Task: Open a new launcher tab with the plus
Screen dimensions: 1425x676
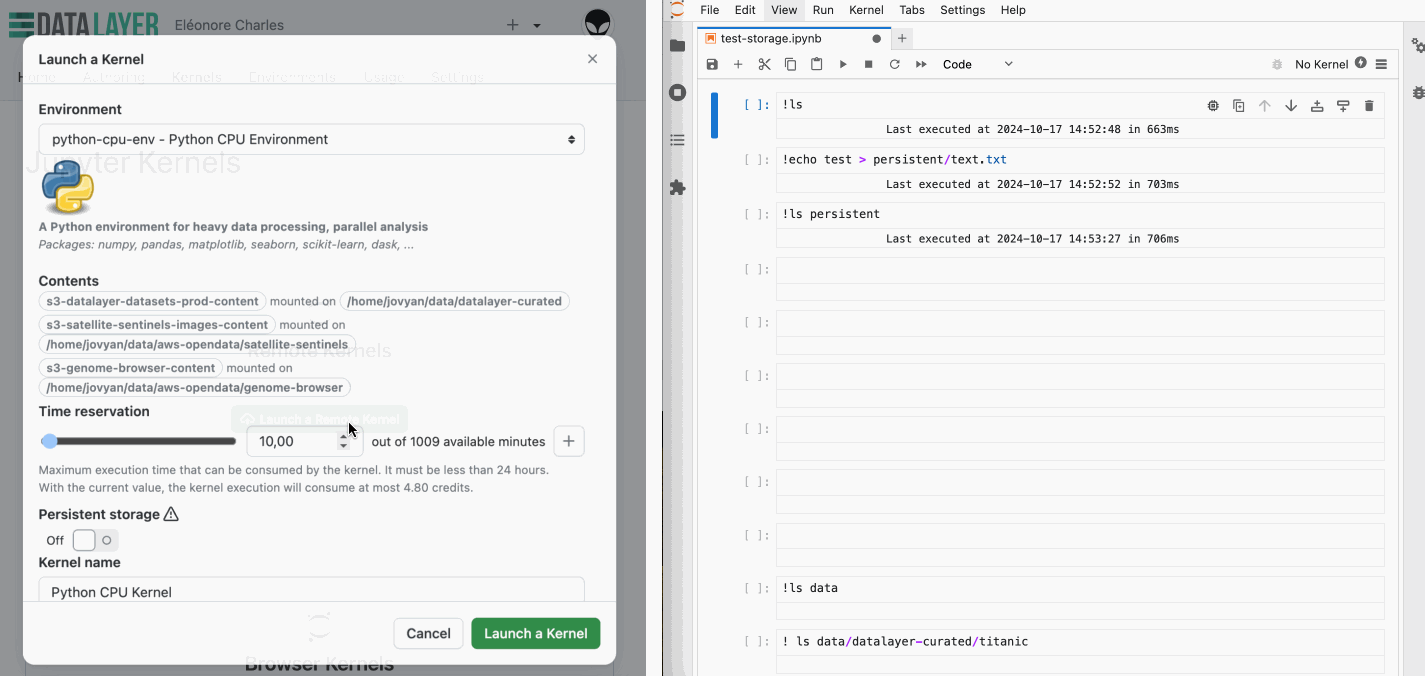Action: [902, 39]
